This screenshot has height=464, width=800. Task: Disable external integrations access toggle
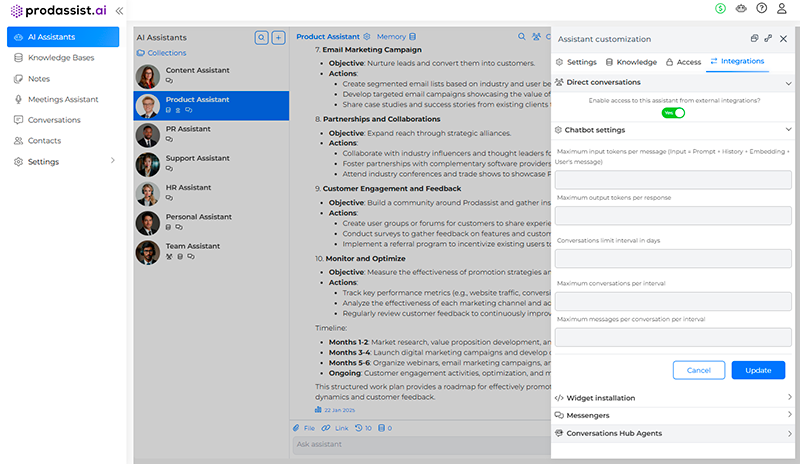click(x=673, y=113)
